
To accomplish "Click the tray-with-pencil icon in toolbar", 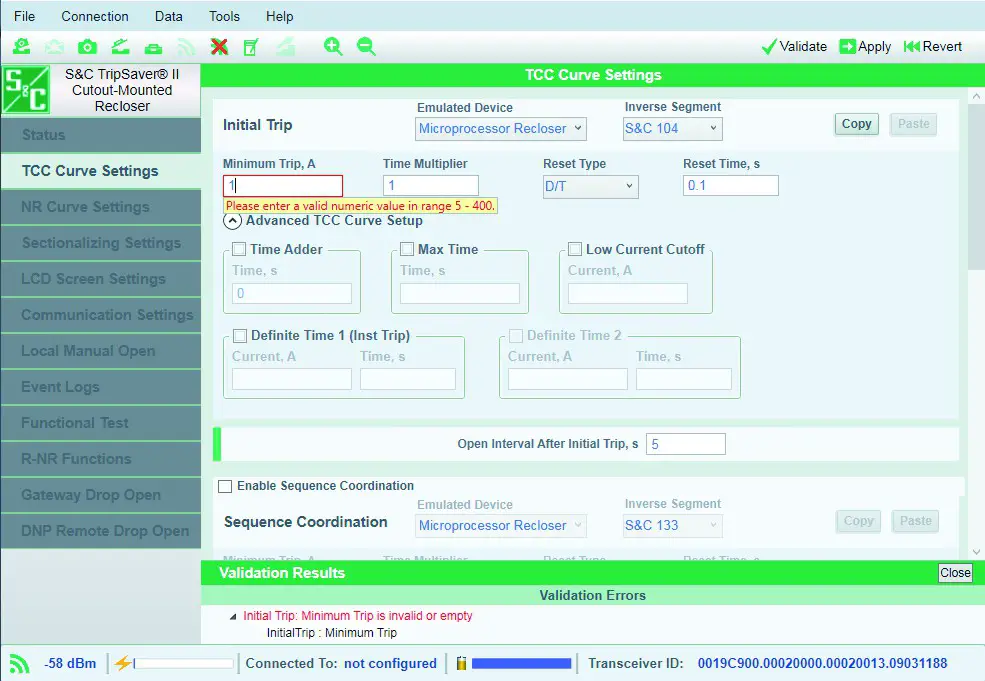I will pos(120,46).
